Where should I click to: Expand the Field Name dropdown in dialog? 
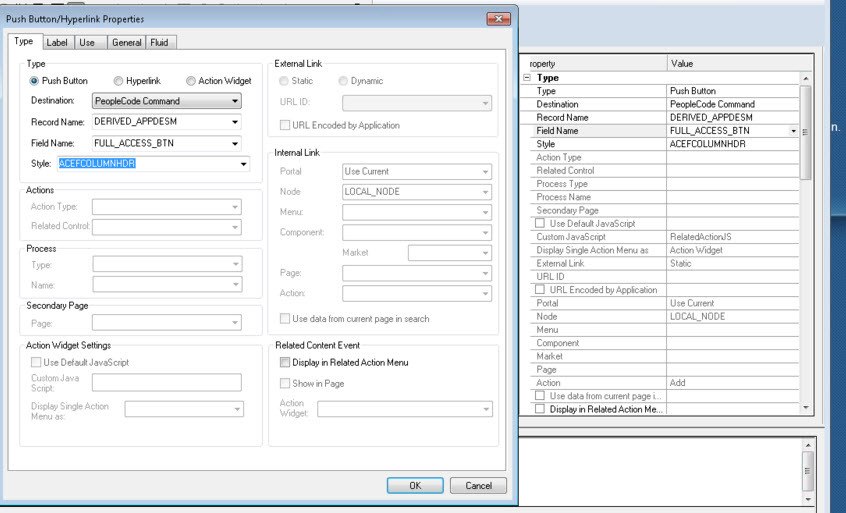pos(235,143)
